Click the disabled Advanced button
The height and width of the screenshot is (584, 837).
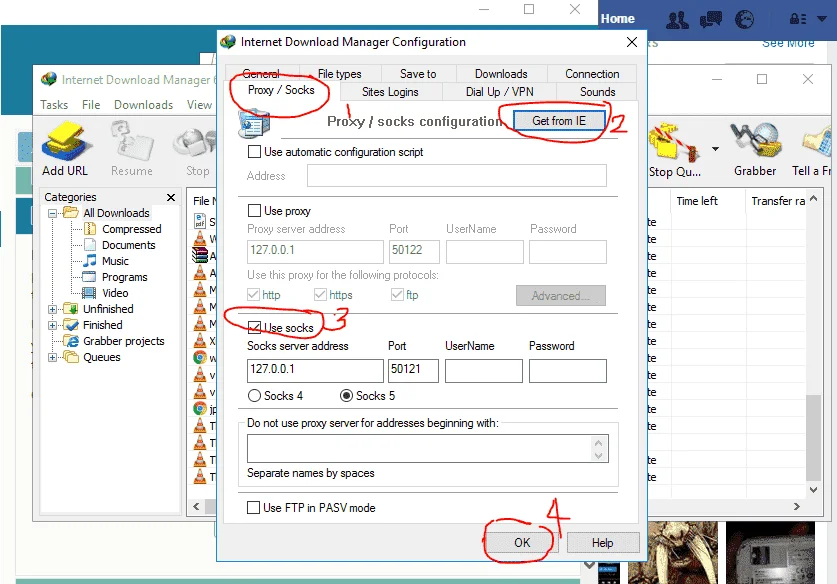coord(560,295)
